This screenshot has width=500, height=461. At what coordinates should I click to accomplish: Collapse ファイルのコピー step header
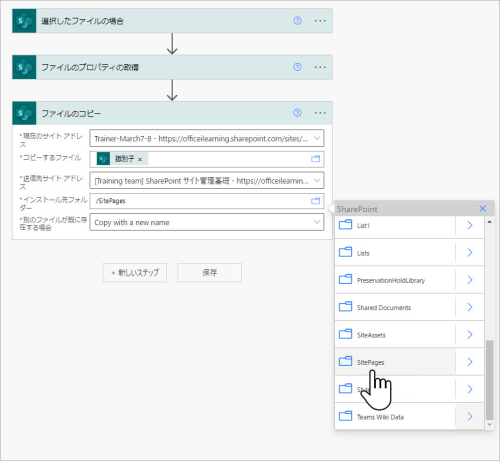point(172,113)
